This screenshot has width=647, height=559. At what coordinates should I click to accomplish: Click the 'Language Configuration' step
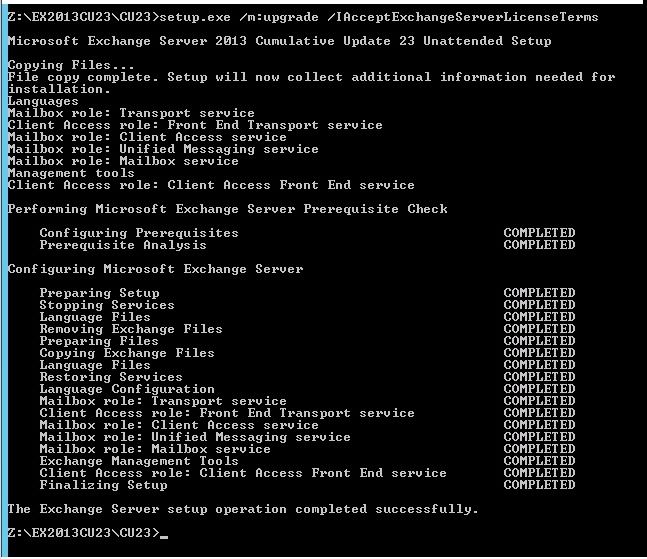pyautogui.click(x=127, y=389)
